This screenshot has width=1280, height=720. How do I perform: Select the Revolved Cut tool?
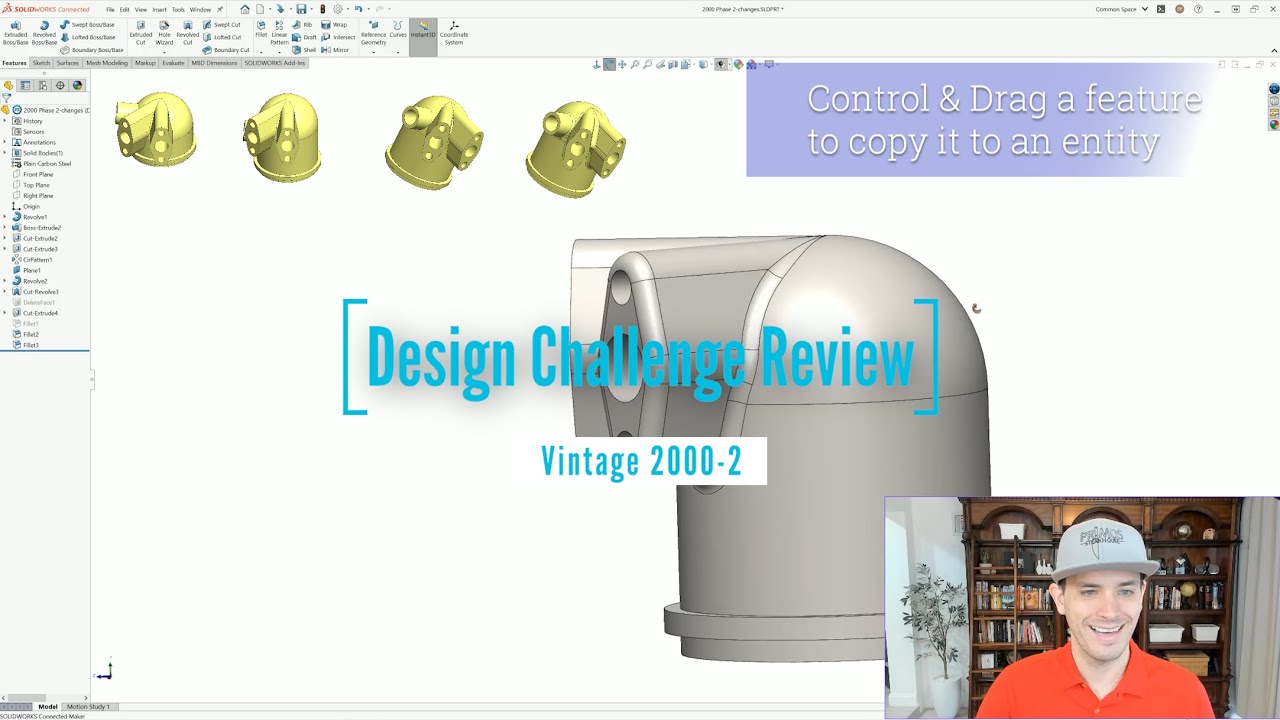187,33
